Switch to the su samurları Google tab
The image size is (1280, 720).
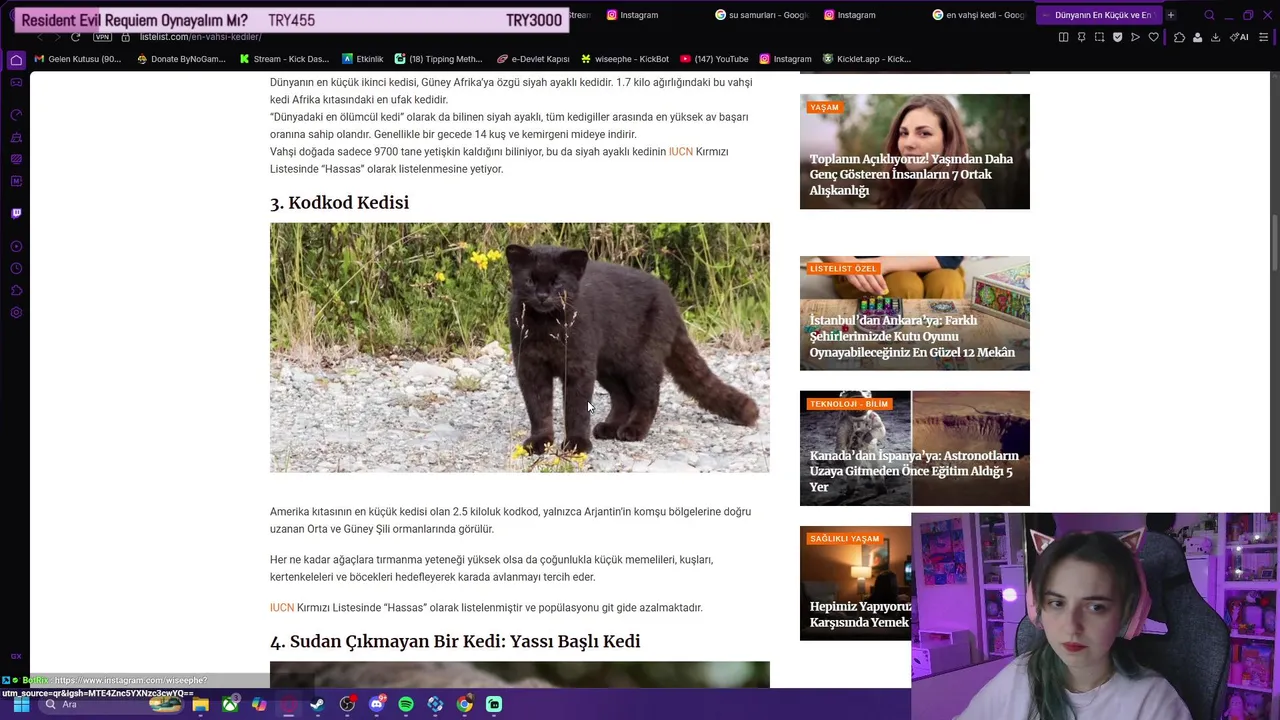762,15
